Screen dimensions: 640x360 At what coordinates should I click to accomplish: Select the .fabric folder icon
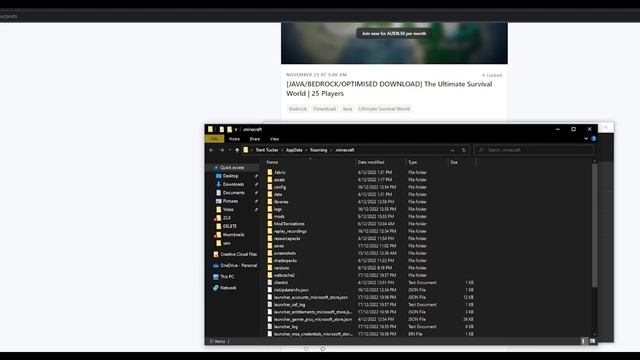click(x=270, y=172)
